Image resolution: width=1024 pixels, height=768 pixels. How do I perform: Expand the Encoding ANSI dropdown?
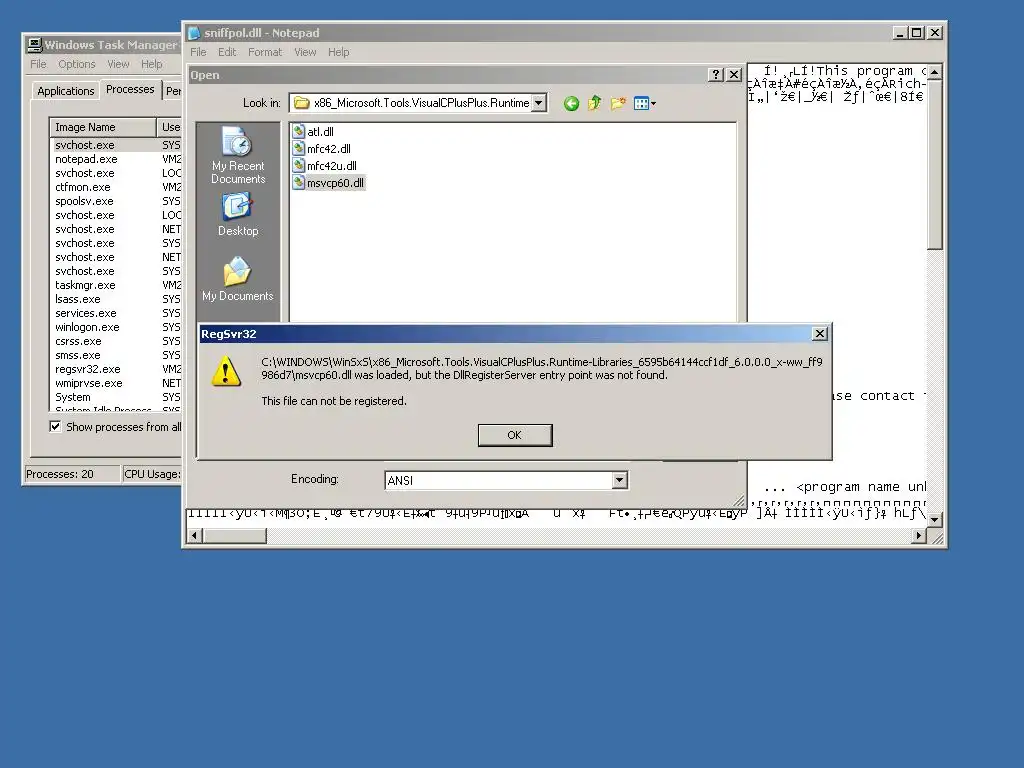(620, 481)
